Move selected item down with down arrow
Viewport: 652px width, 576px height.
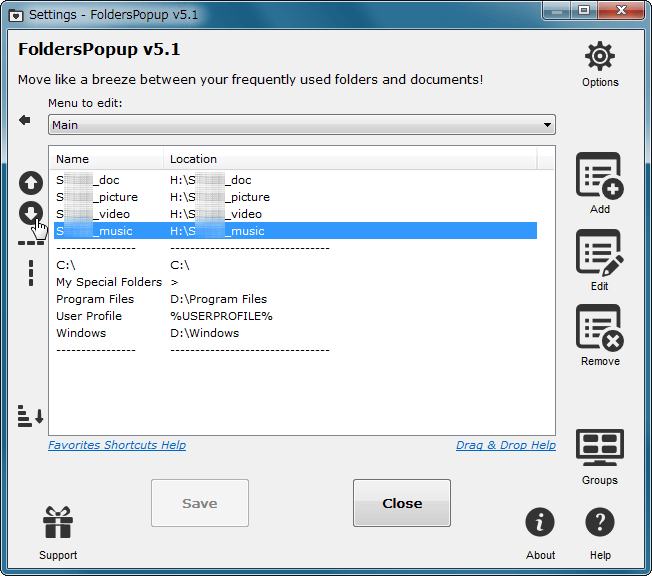click(31, 213)
